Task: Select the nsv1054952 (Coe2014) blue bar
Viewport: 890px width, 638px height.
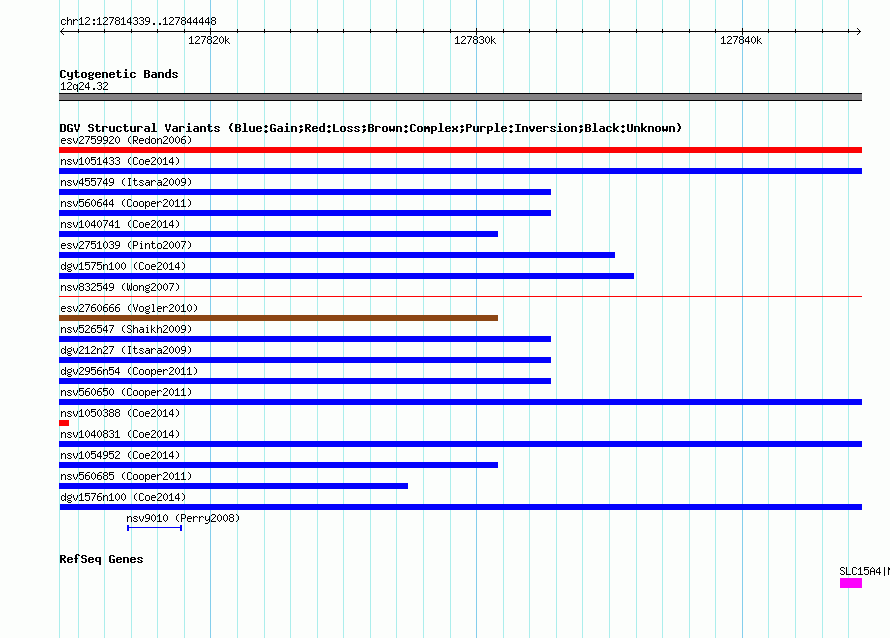Action: (x=279, y=465)
